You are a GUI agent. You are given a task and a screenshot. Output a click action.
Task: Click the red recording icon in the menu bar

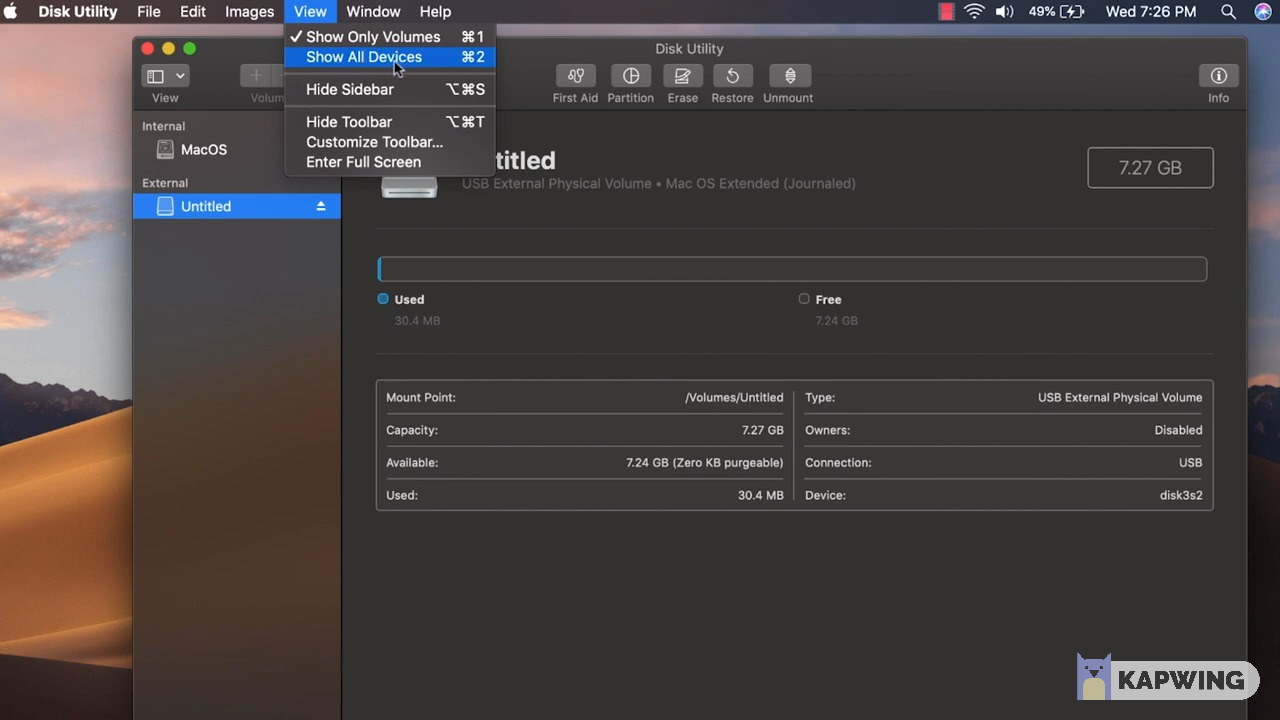[x=946, y=12]
